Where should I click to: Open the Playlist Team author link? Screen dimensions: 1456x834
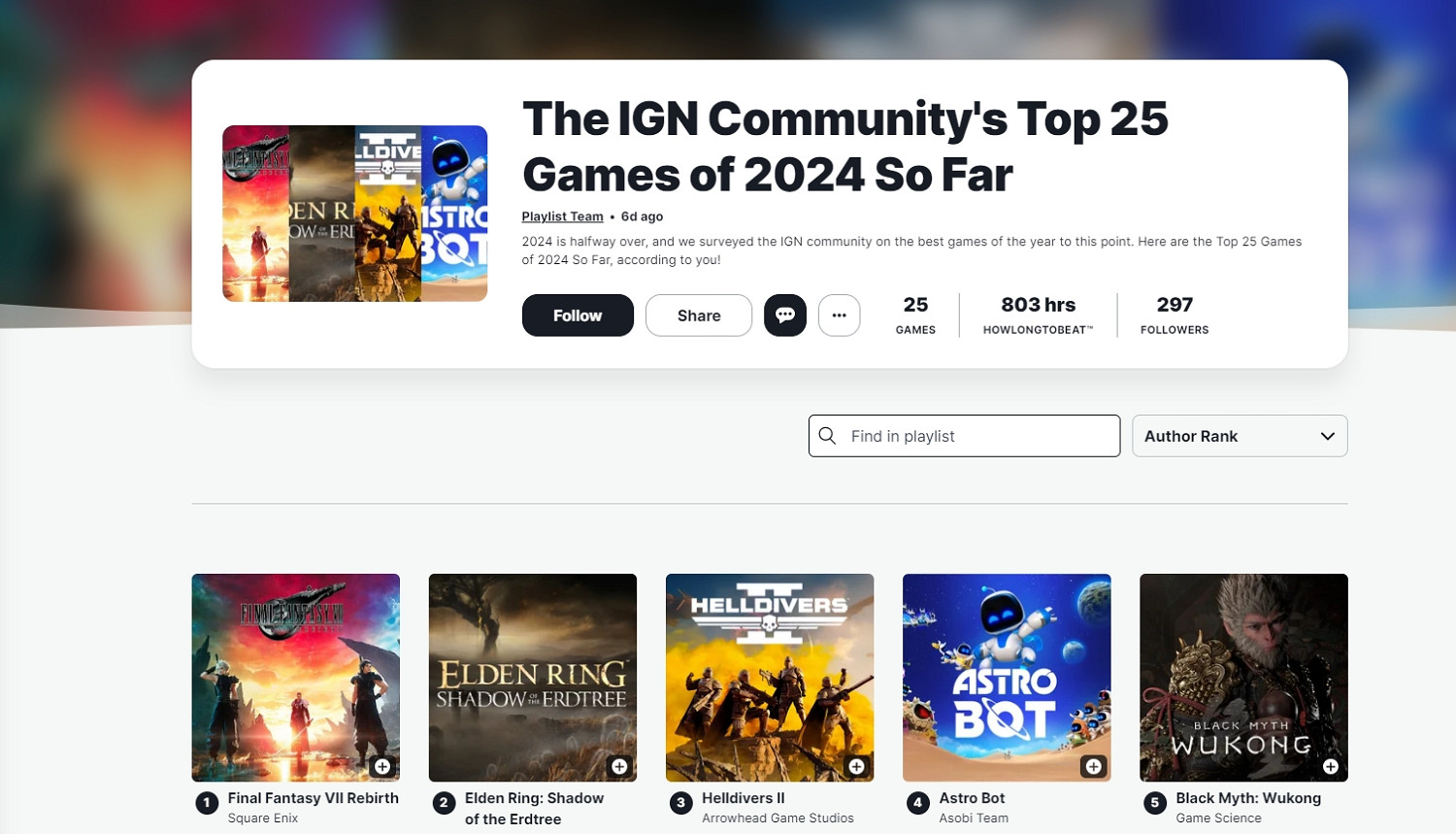coord(562,217)
